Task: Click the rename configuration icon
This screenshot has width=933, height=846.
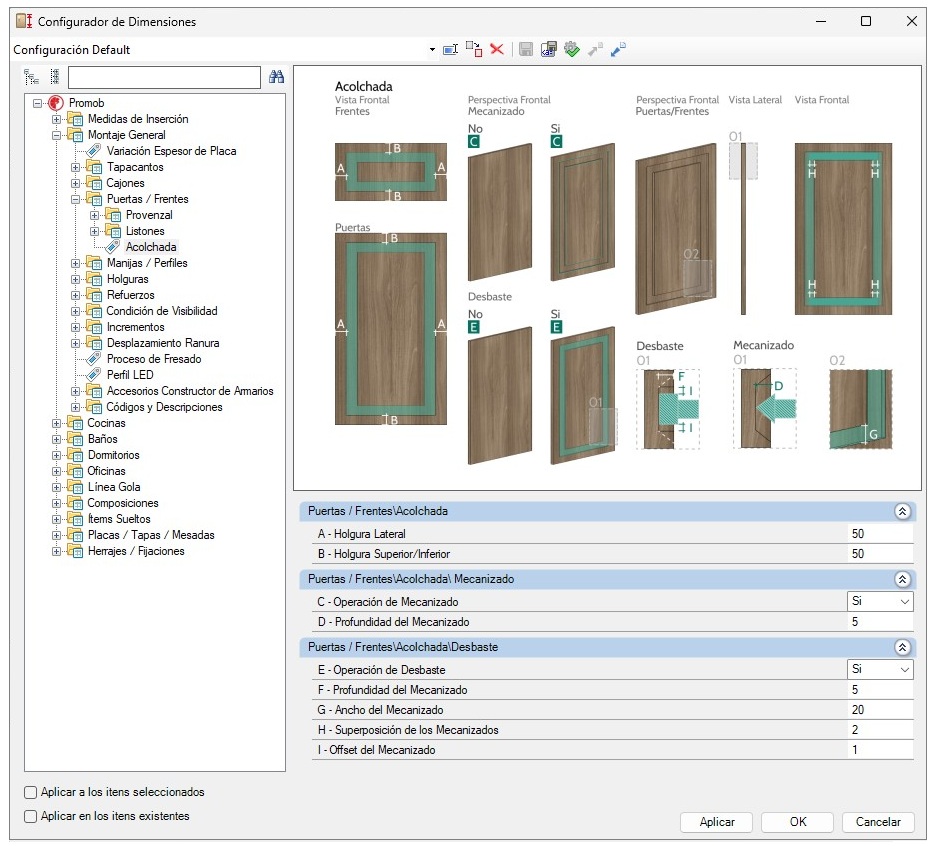Action: click(451, 49)
